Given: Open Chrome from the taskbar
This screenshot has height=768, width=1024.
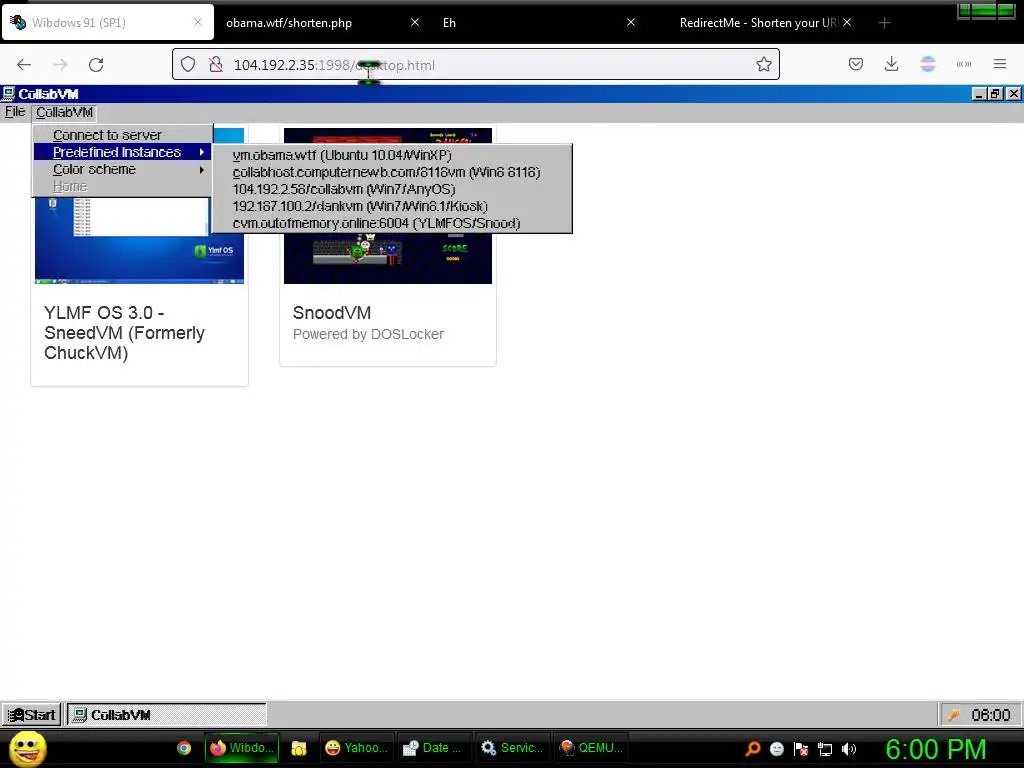Looking at the screenshot, I should (x=184, y=748).
